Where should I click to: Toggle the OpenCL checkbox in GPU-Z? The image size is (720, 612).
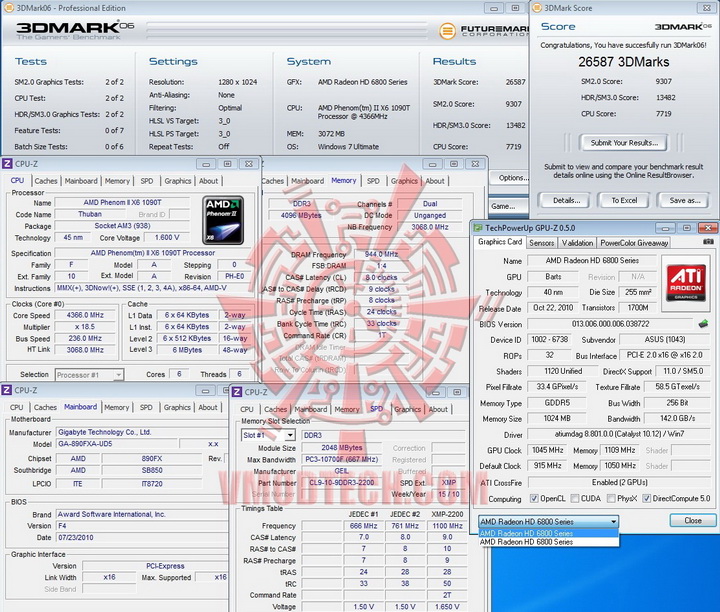pyautogui.click(x=534, y=498)
